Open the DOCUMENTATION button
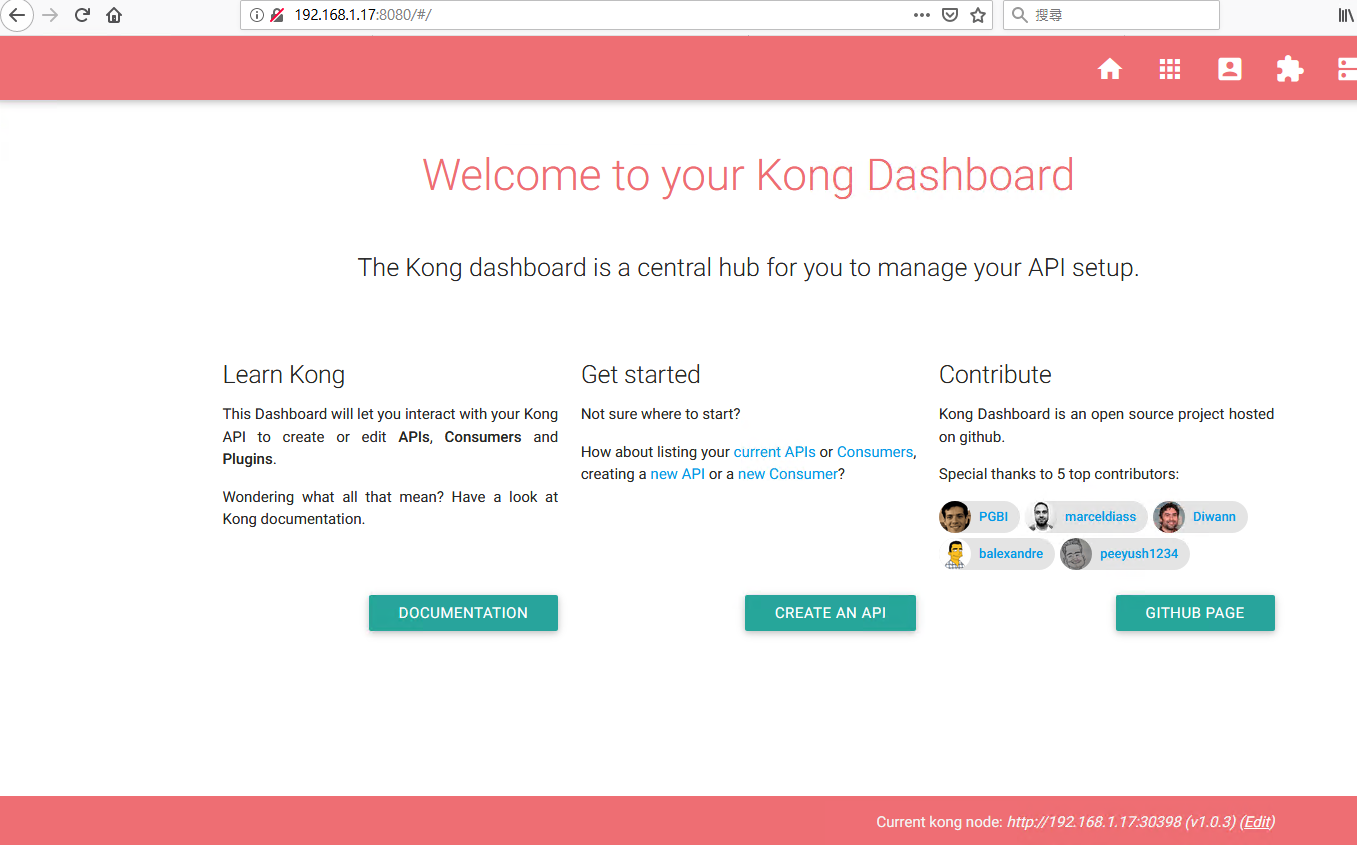This screenshot has height=845, width=1357. point(463,613)
